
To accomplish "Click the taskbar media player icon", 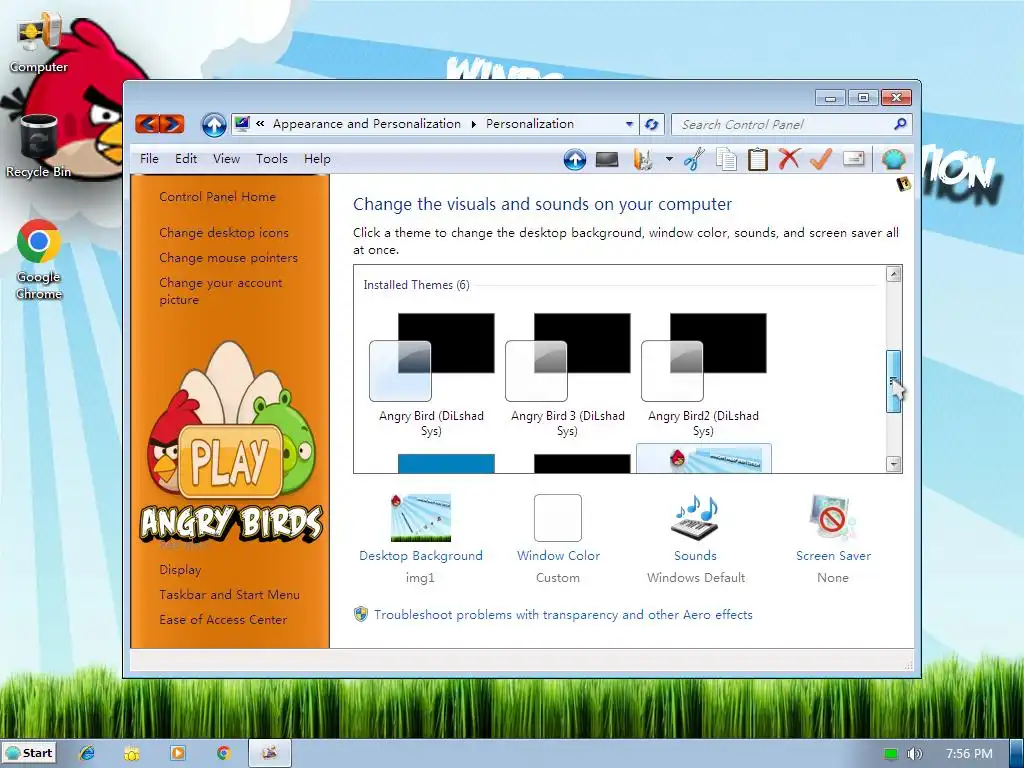I will pos(178,753).
